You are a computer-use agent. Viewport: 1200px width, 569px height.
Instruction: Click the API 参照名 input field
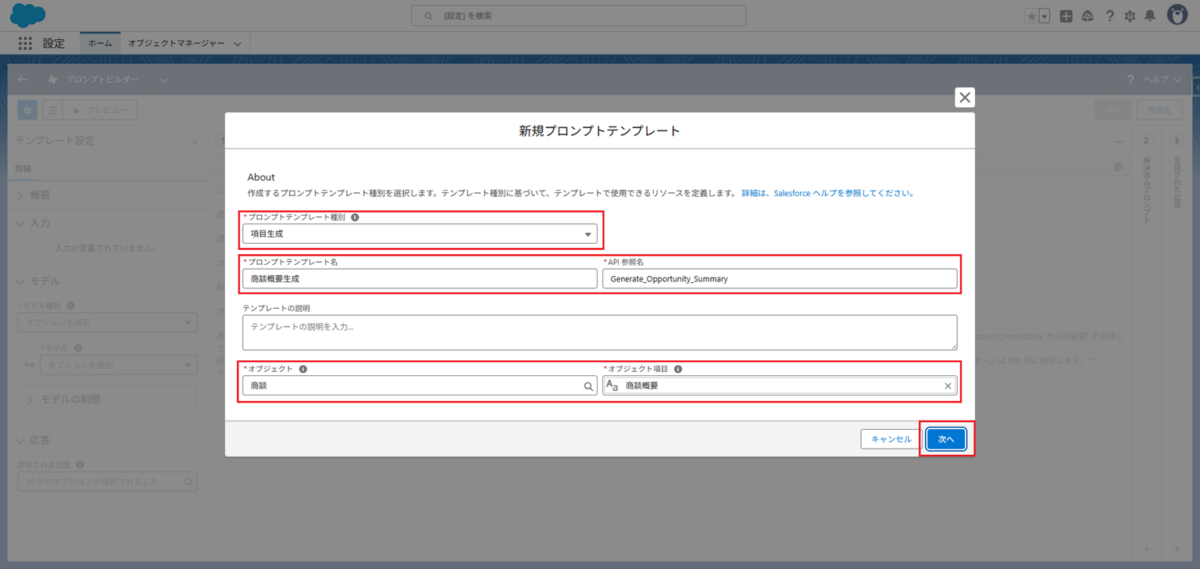point(779,279)
